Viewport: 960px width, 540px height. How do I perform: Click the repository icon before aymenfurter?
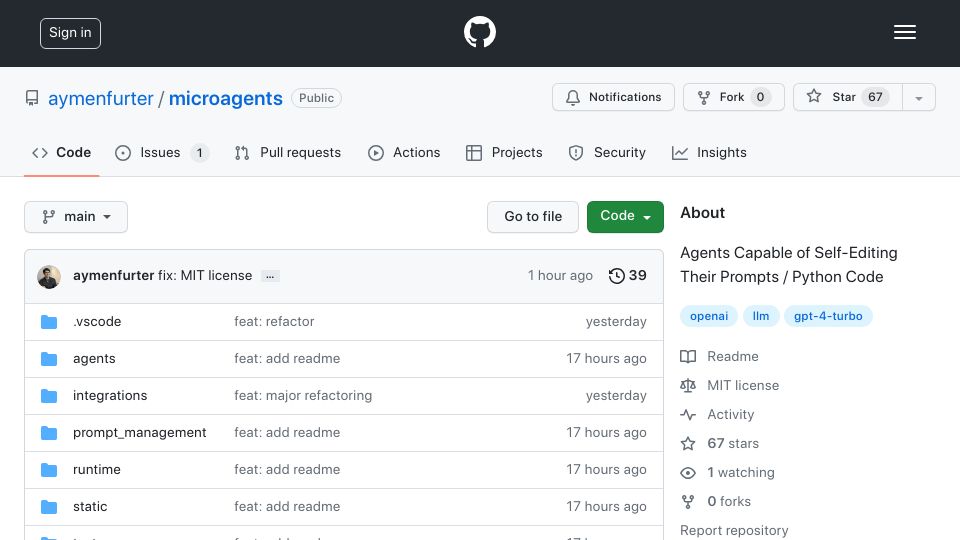pos(32,98)
